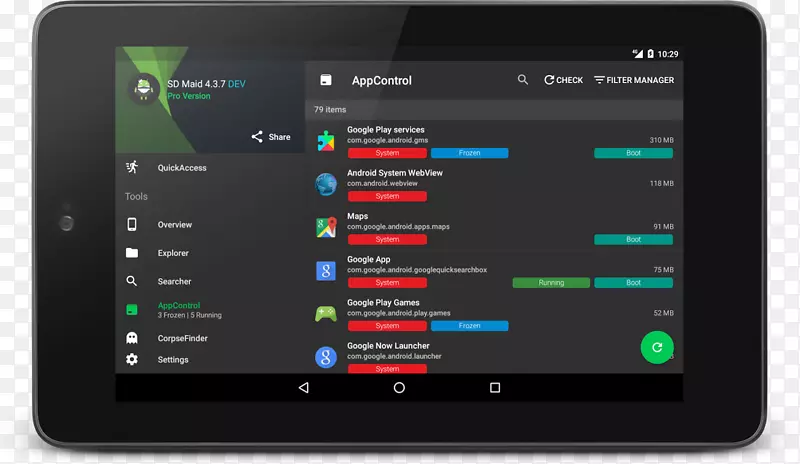This screenshot has width=800, height=464.
Task: Click the Boot tag on Google Play services
Action: click(x=633, y=153)
